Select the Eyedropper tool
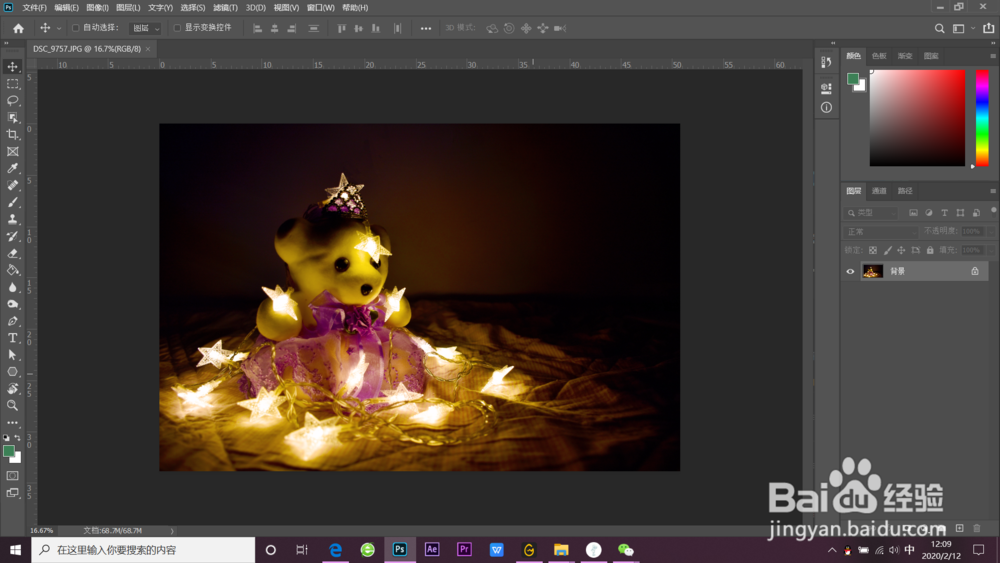Image resolution: width=1000 pixels, height=563 pixels. (x=12, y=168)
